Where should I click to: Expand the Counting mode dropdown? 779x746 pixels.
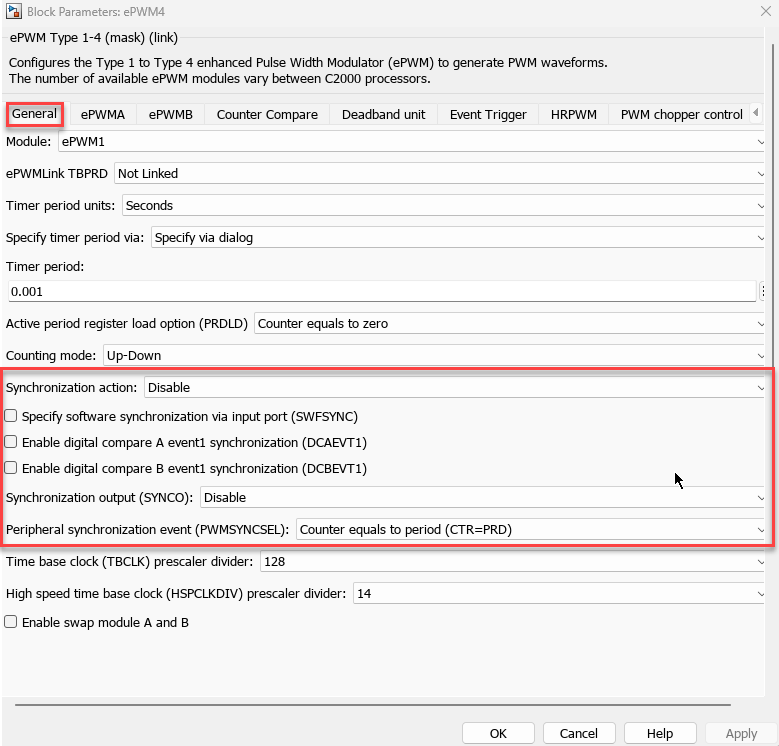(434, 356)
